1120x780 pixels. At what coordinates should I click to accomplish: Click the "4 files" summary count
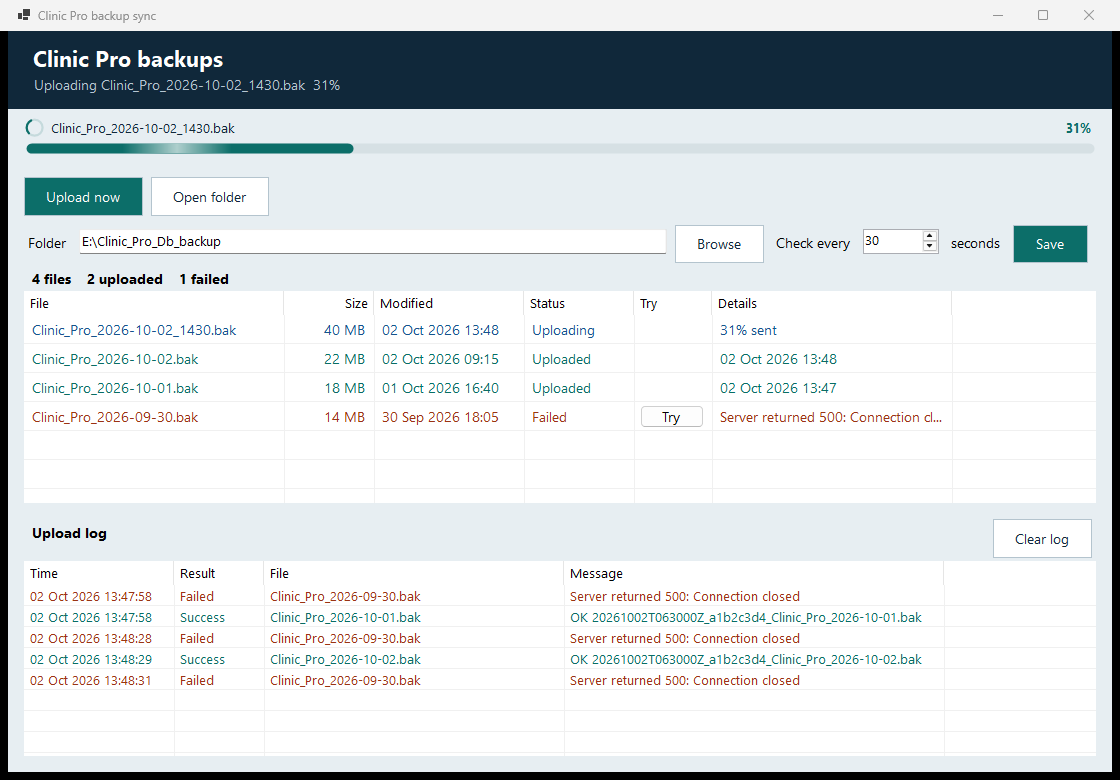click(x=51, y=279)
